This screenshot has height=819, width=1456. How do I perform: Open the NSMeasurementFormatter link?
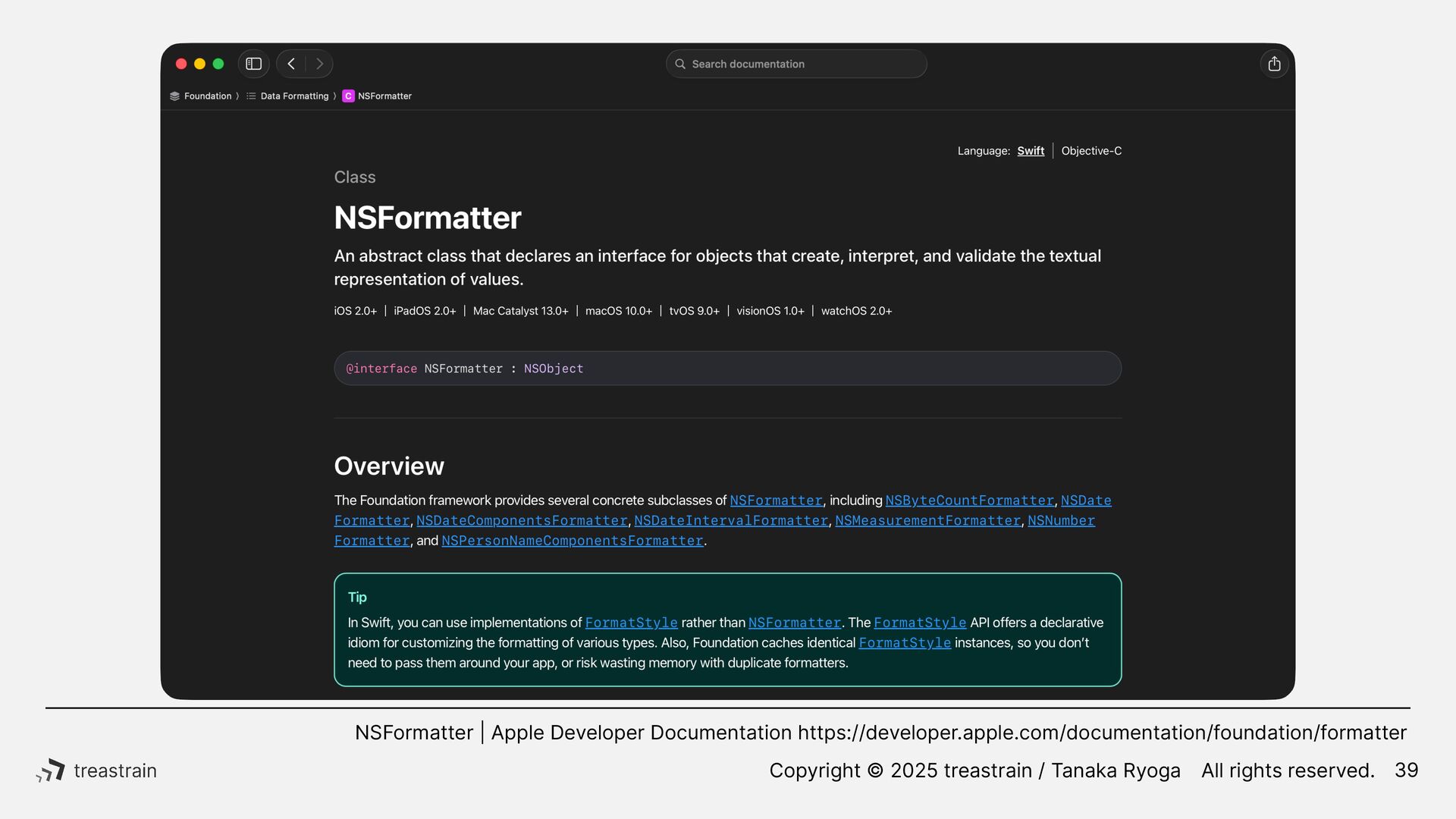coord(927,520)
